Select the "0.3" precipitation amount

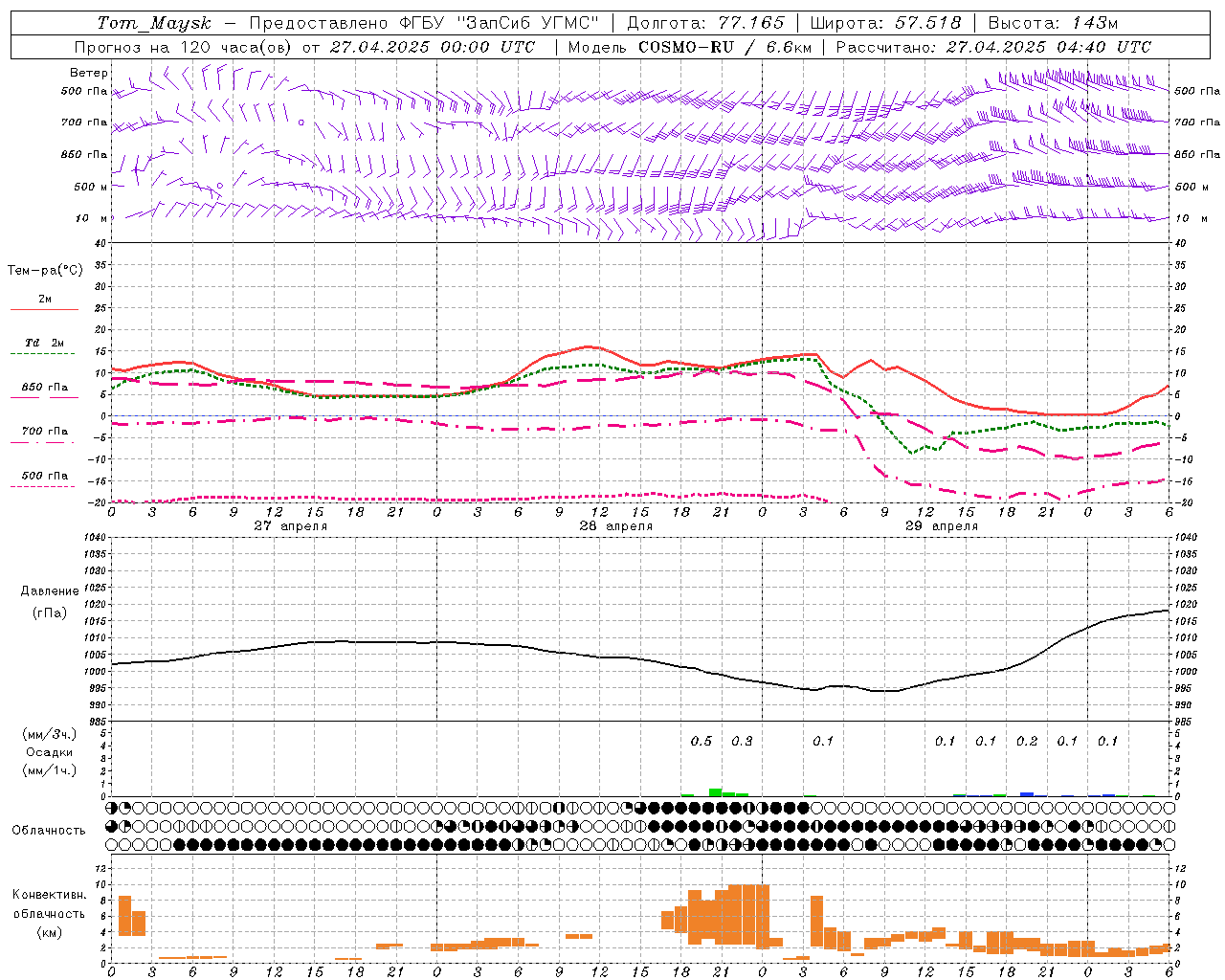[742, 741]
